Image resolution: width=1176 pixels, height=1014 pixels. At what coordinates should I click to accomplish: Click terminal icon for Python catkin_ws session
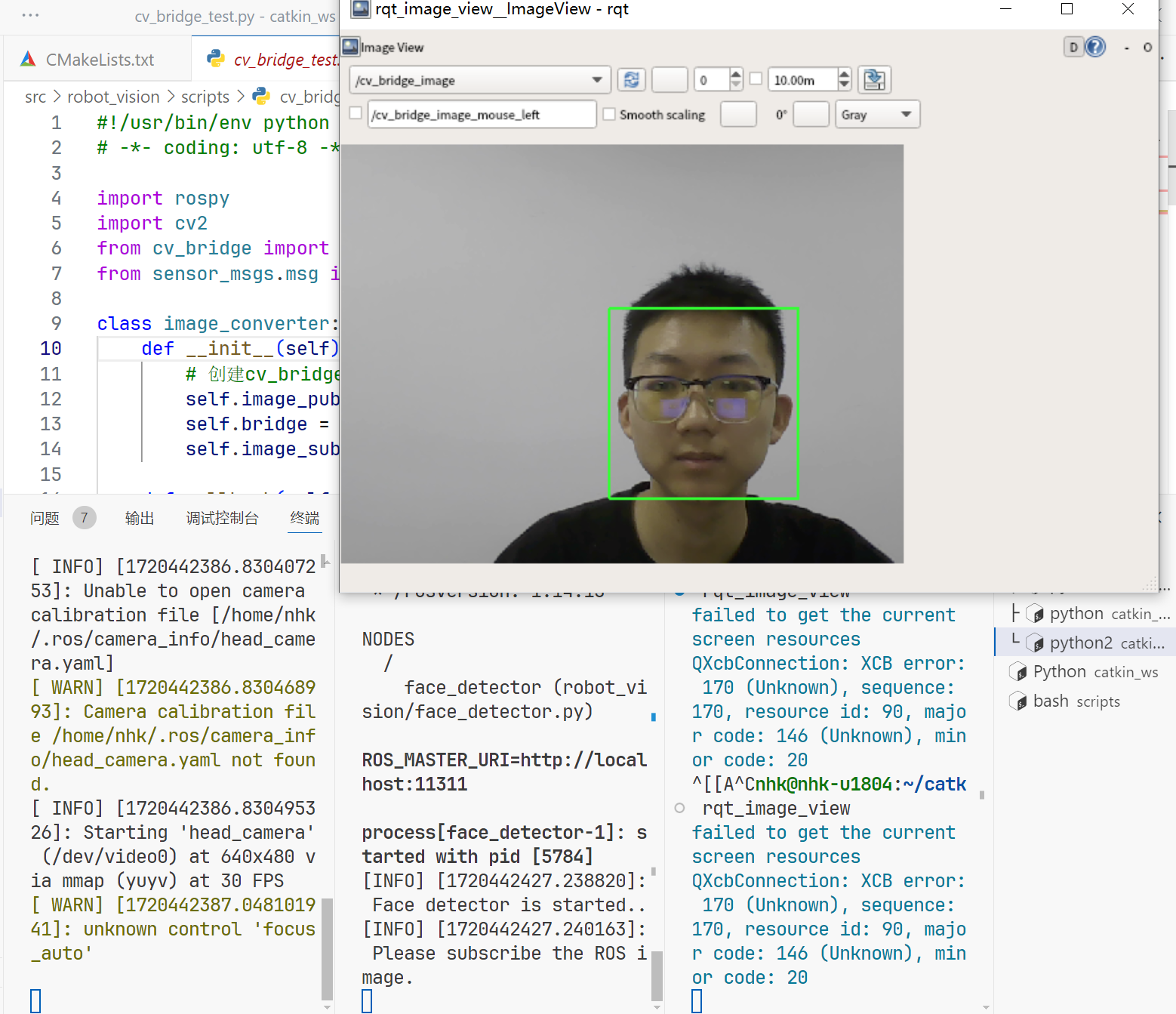pos(1018,672)
